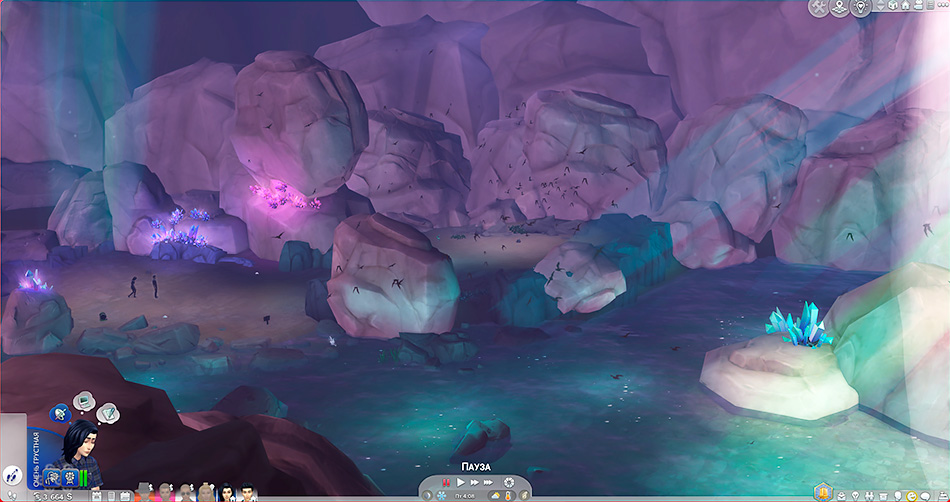Open Build Mode tools icon

pos(819,8)
